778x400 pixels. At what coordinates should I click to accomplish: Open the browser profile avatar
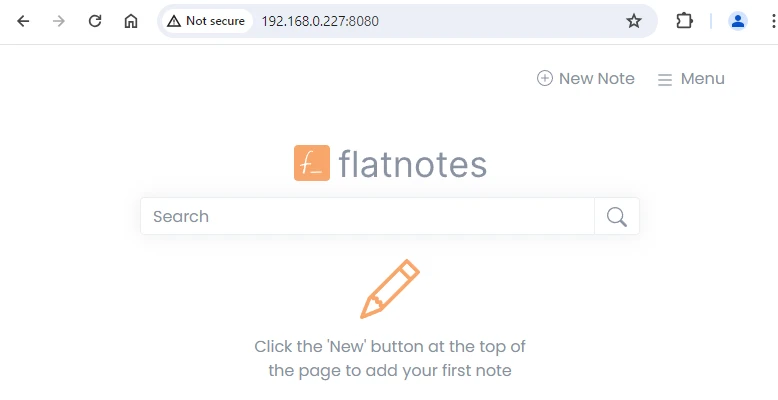[x=738, y=21]
